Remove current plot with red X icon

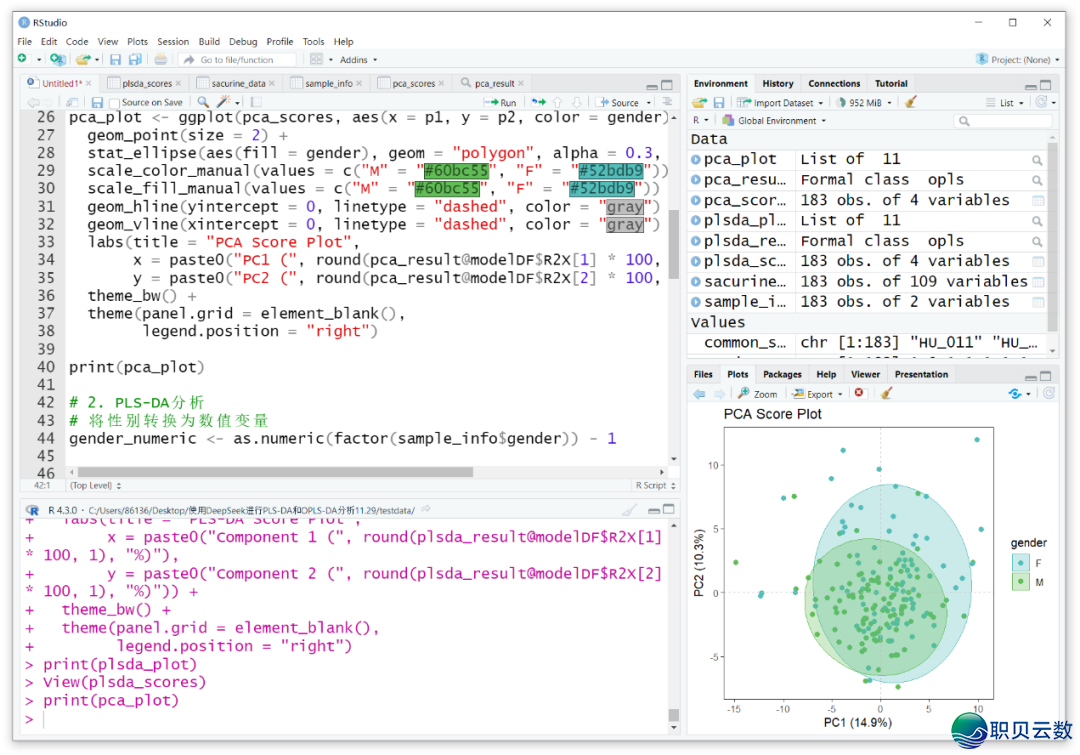[859, 394]
